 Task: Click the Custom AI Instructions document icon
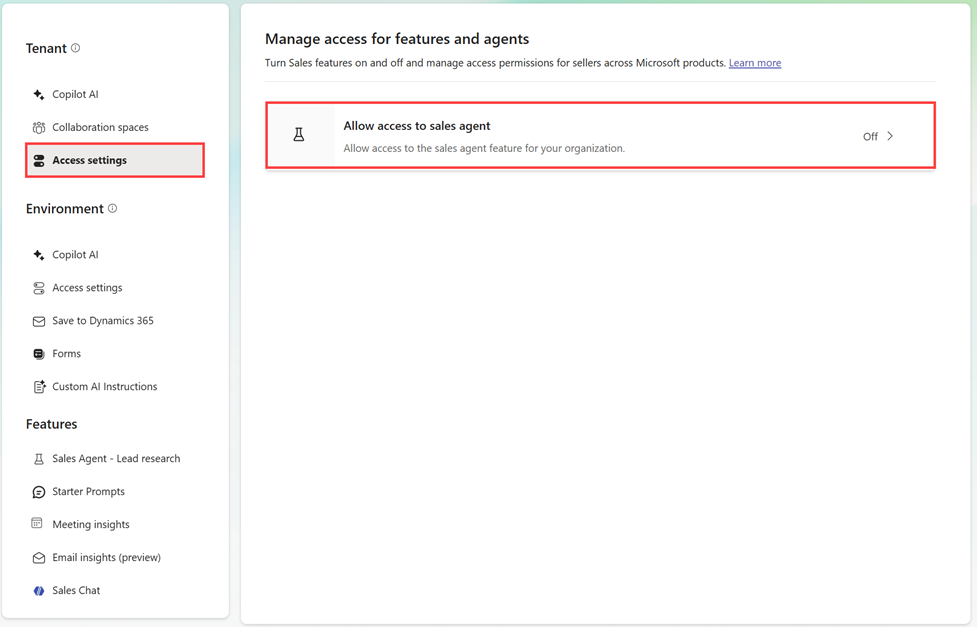pos(39,387)
